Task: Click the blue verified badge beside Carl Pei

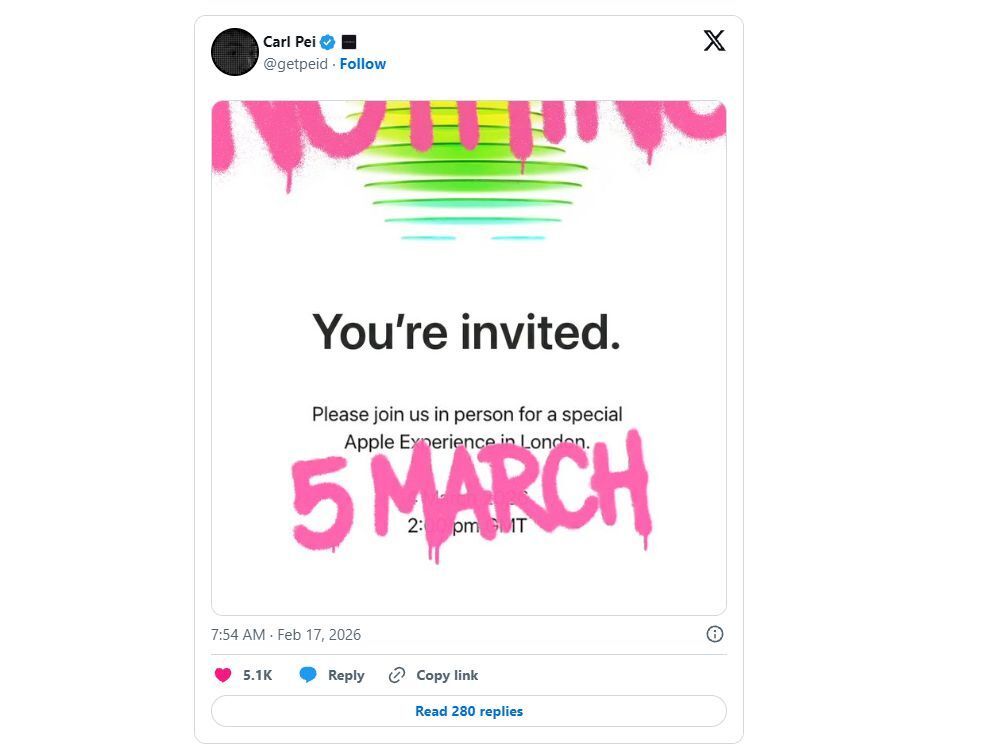Action: click(327, 42)
